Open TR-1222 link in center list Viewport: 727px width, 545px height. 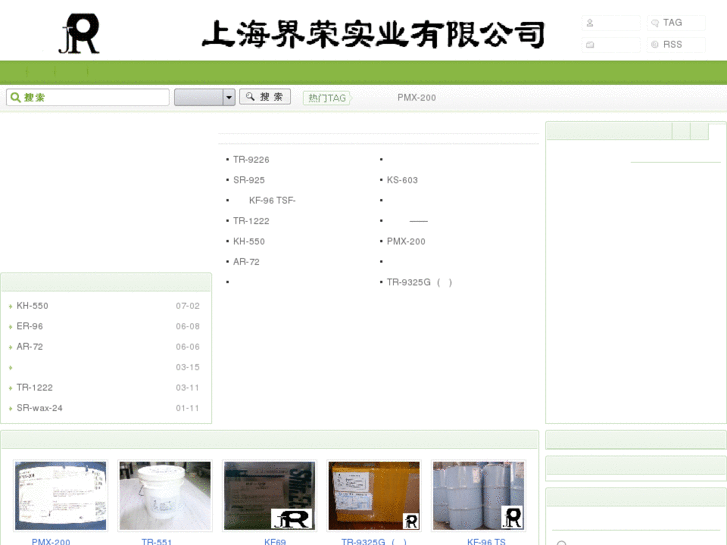click(x=251, y=221)
